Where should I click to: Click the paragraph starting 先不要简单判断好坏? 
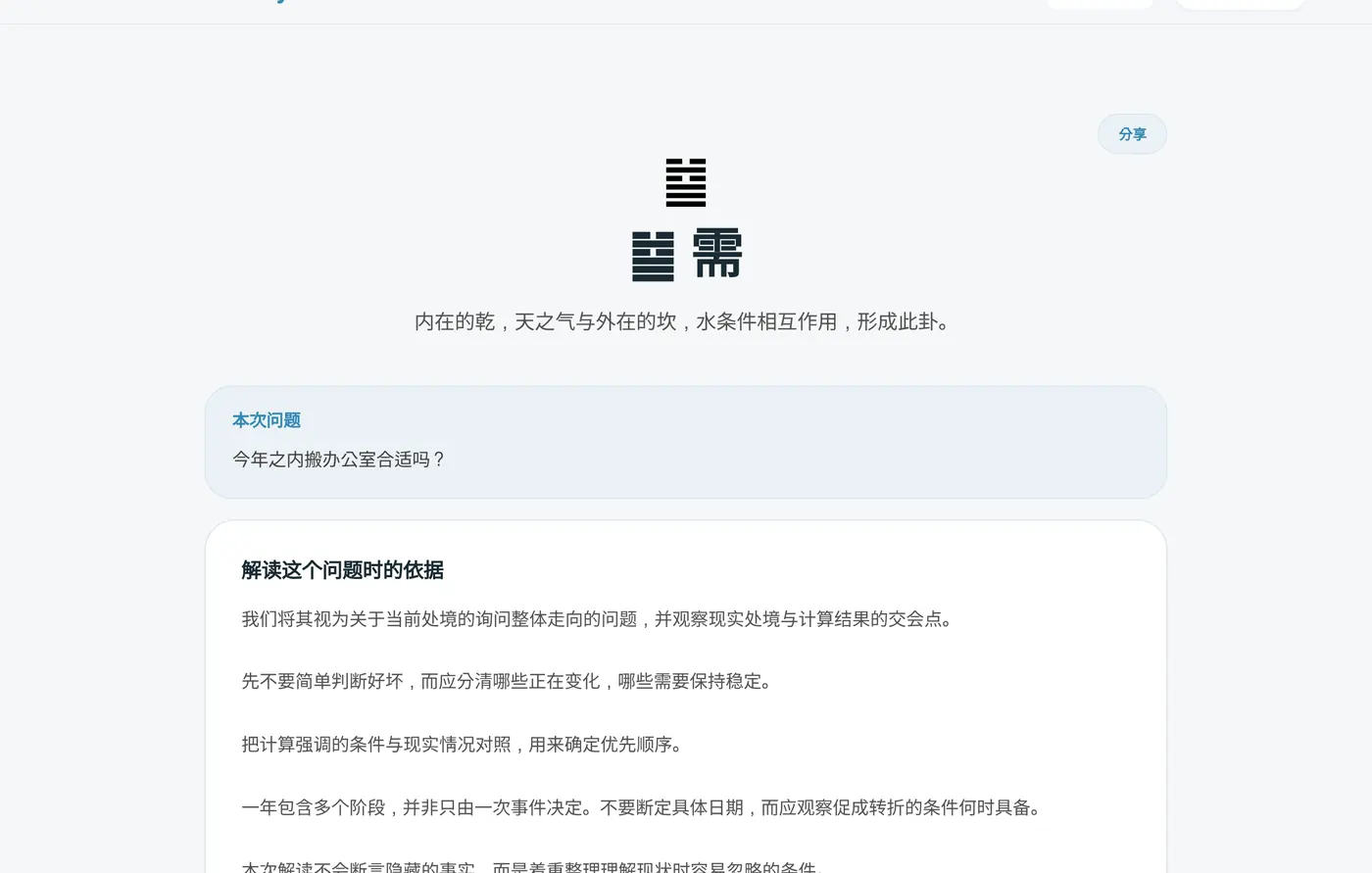click(x=510, y=681)
